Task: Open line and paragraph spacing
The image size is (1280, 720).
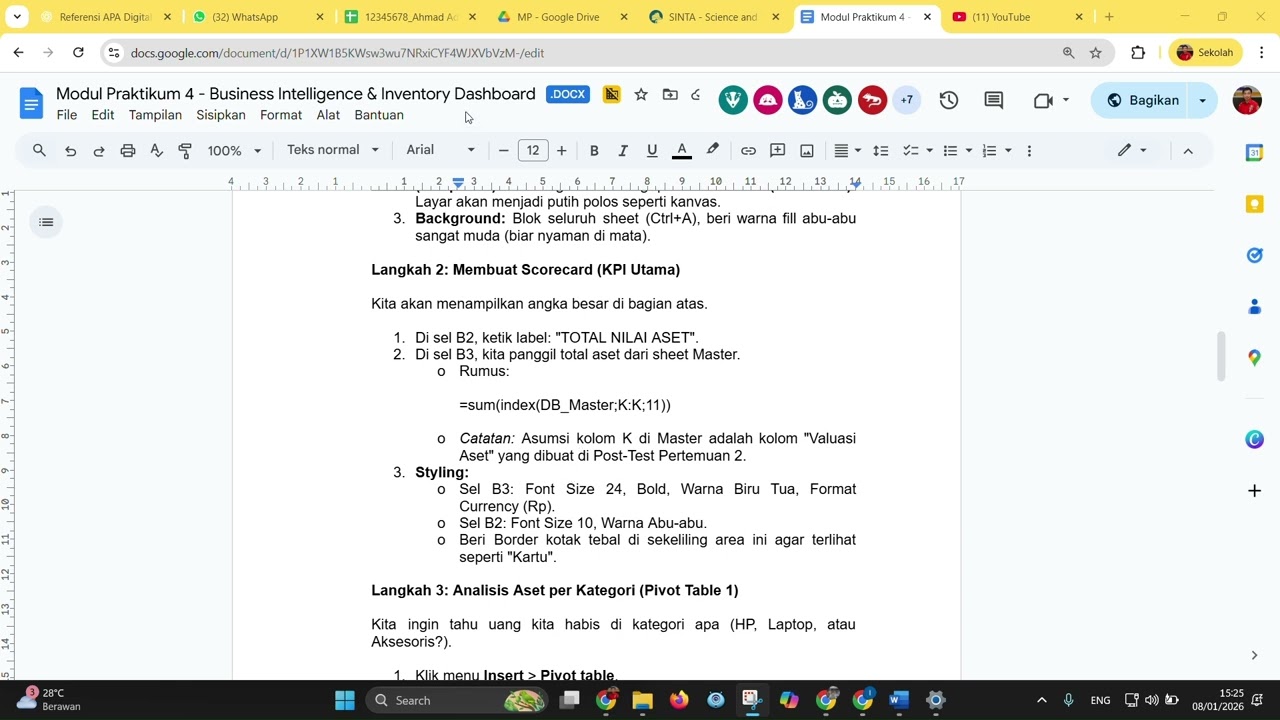Action: point(881,150)
